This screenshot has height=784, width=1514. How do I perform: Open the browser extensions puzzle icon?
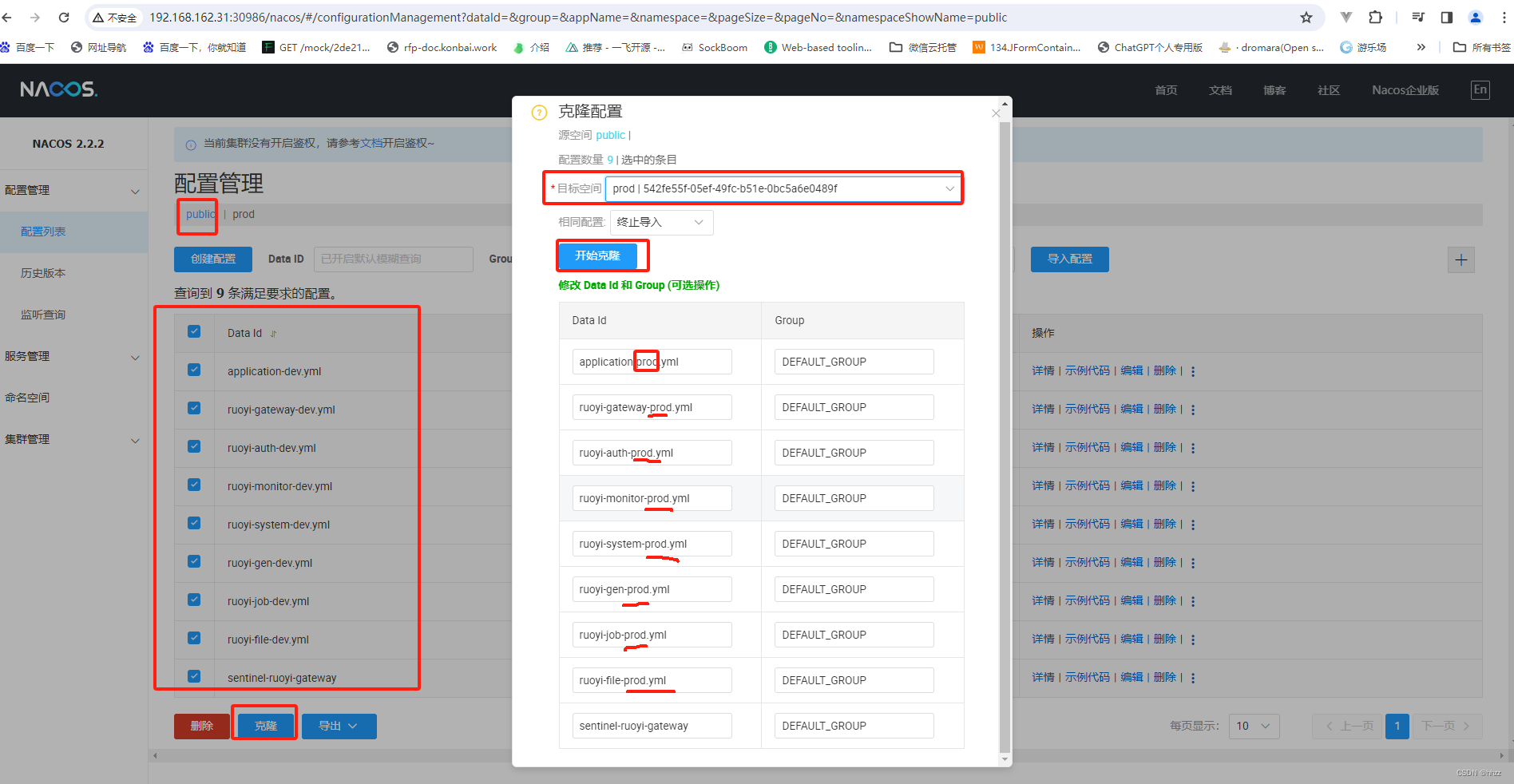[x=1375, y=17]
